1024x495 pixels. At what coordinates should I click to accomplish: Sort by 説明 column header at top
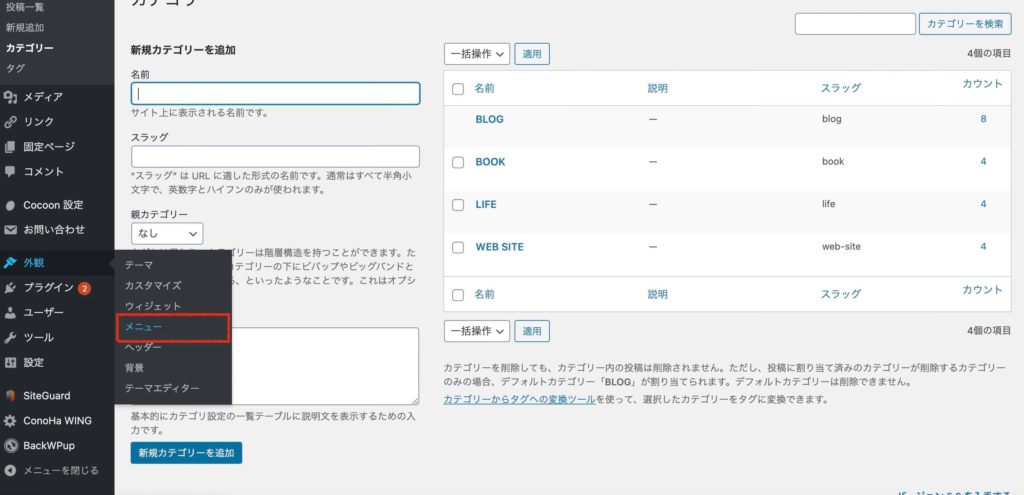(658, 88)
